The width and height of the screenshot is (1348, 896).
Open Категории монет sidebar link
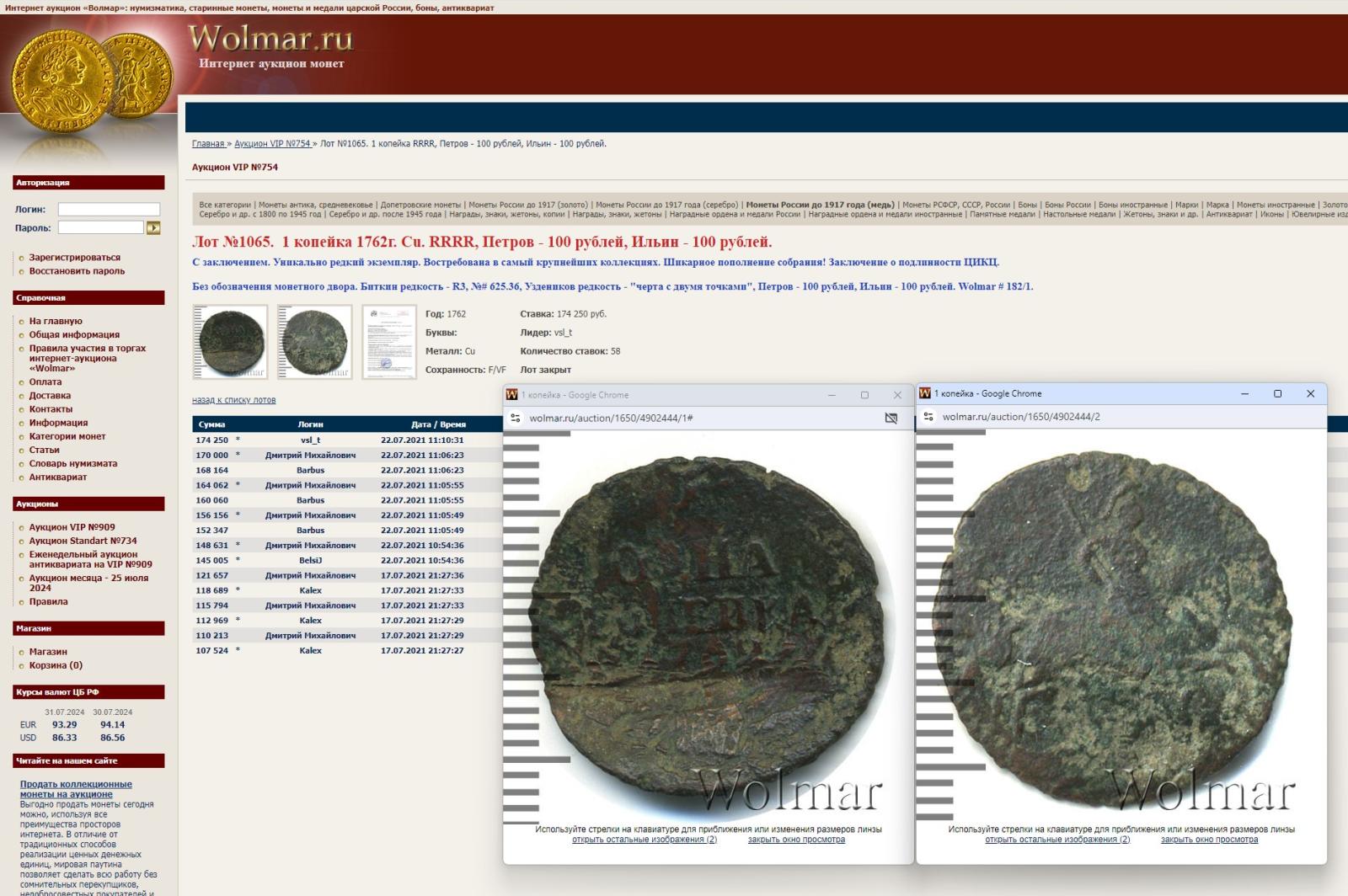[x=67, y=436]
